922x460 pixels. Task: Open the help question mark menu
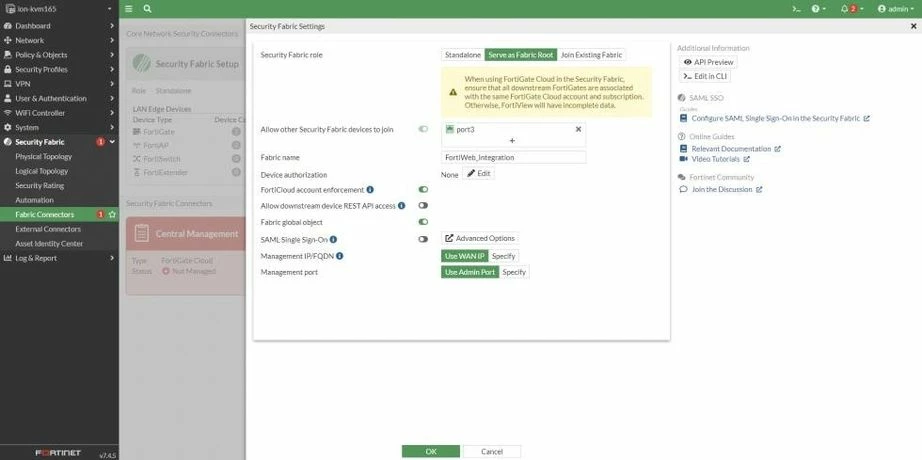[819, 9]
